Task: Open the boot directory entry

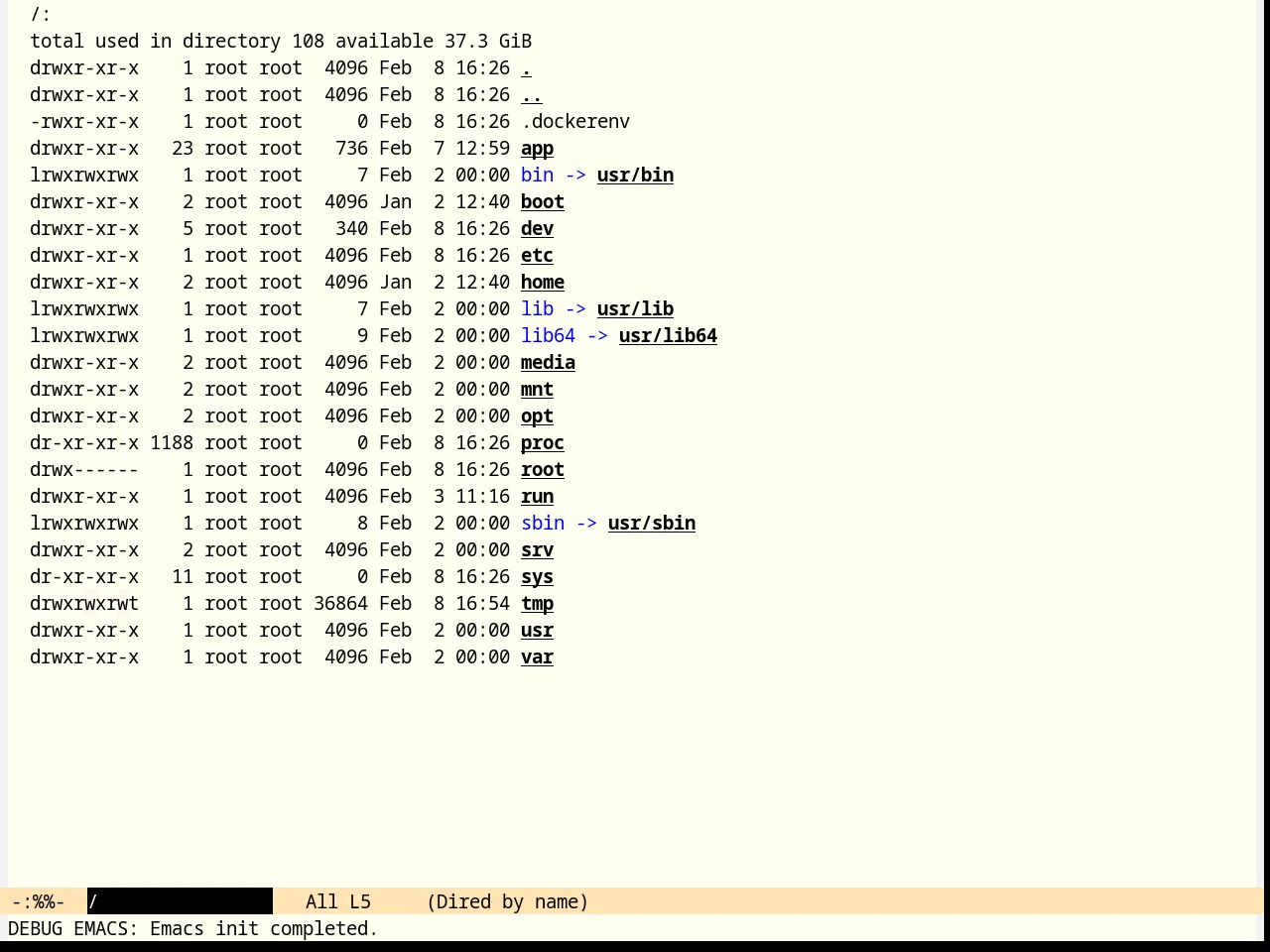Action: coord(543,202)
